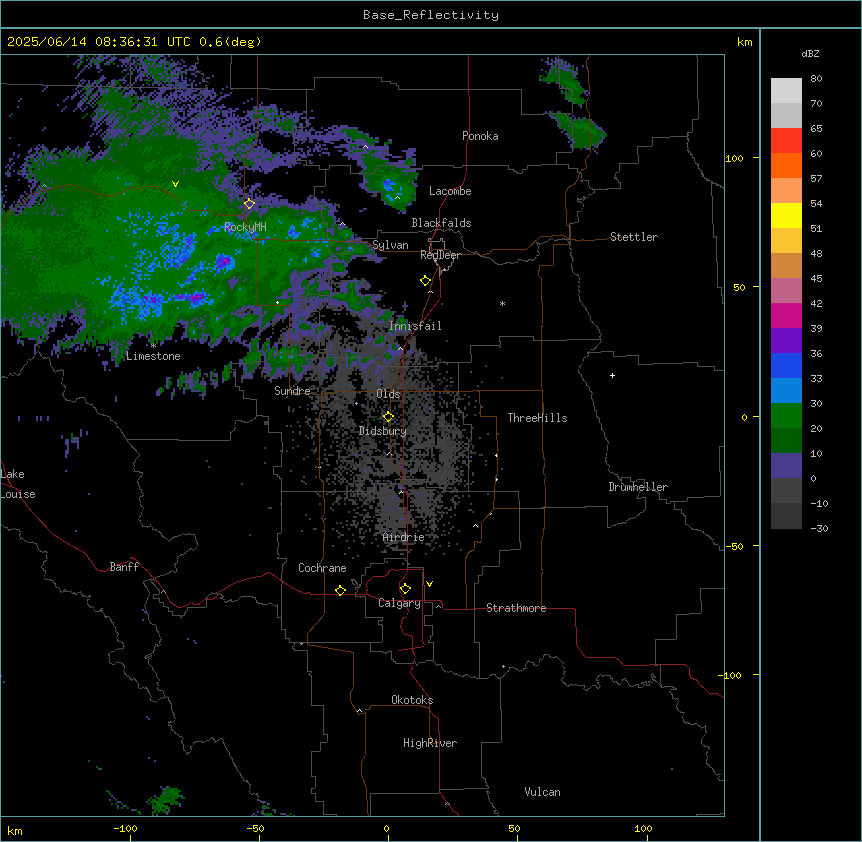Viewport: 862px width, 842px height.
Task: Click the RockyMH label on map
Action: coord(245,227)
